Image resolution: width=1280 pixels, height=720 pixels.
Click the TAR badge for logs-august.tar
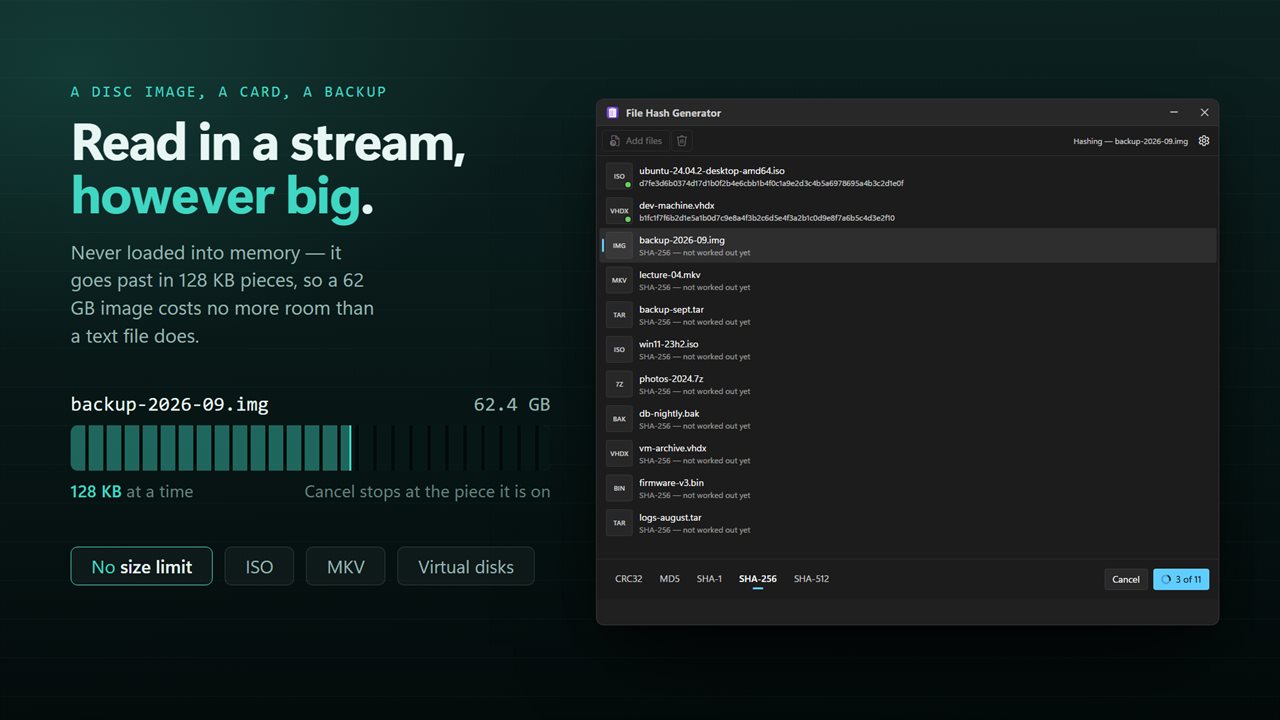click(619, 523)
